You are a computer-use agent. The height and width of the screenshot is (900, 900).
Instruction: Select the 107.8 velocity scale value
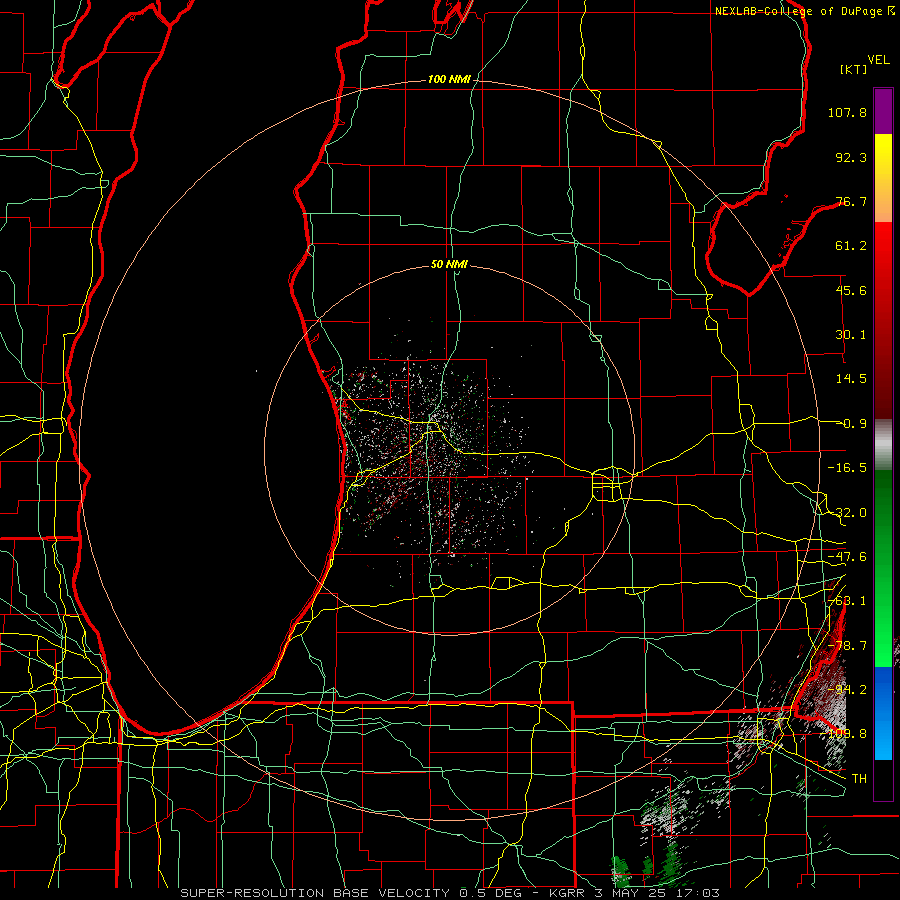pyautogui.click(x=847, y=112)
